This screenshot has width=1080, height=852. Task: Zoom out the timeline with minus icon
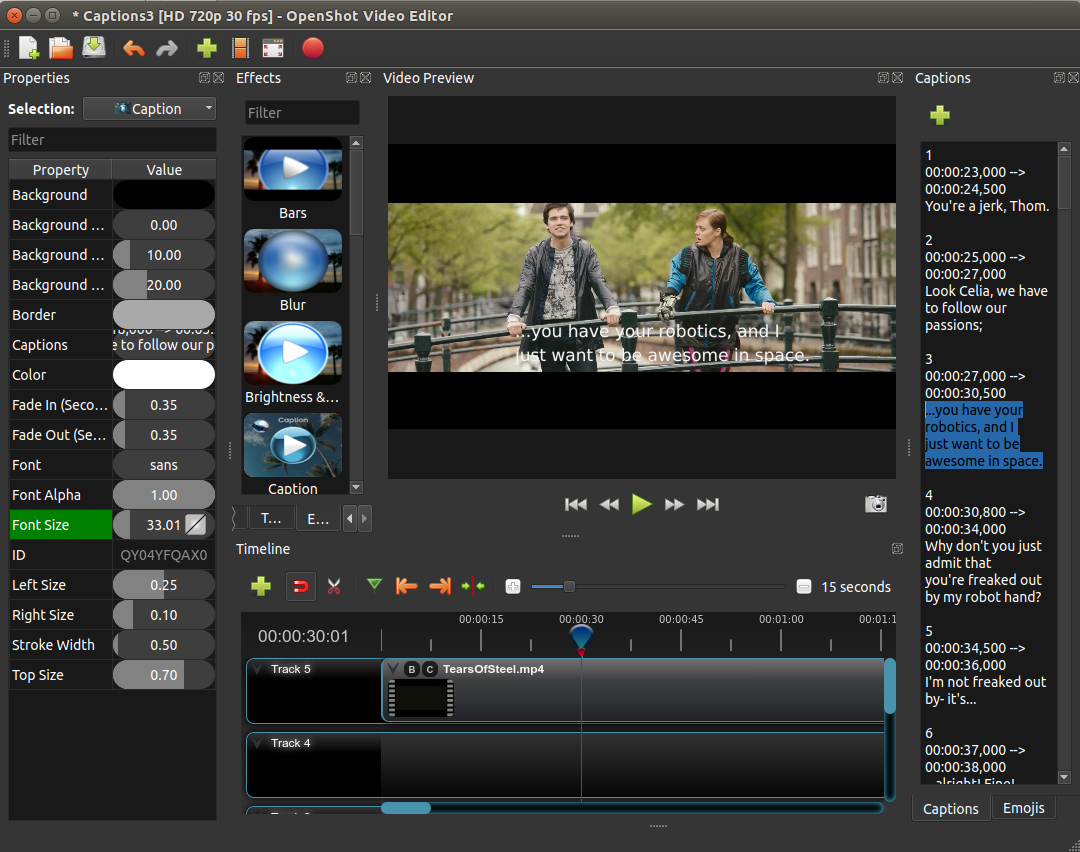pos(804,587)
